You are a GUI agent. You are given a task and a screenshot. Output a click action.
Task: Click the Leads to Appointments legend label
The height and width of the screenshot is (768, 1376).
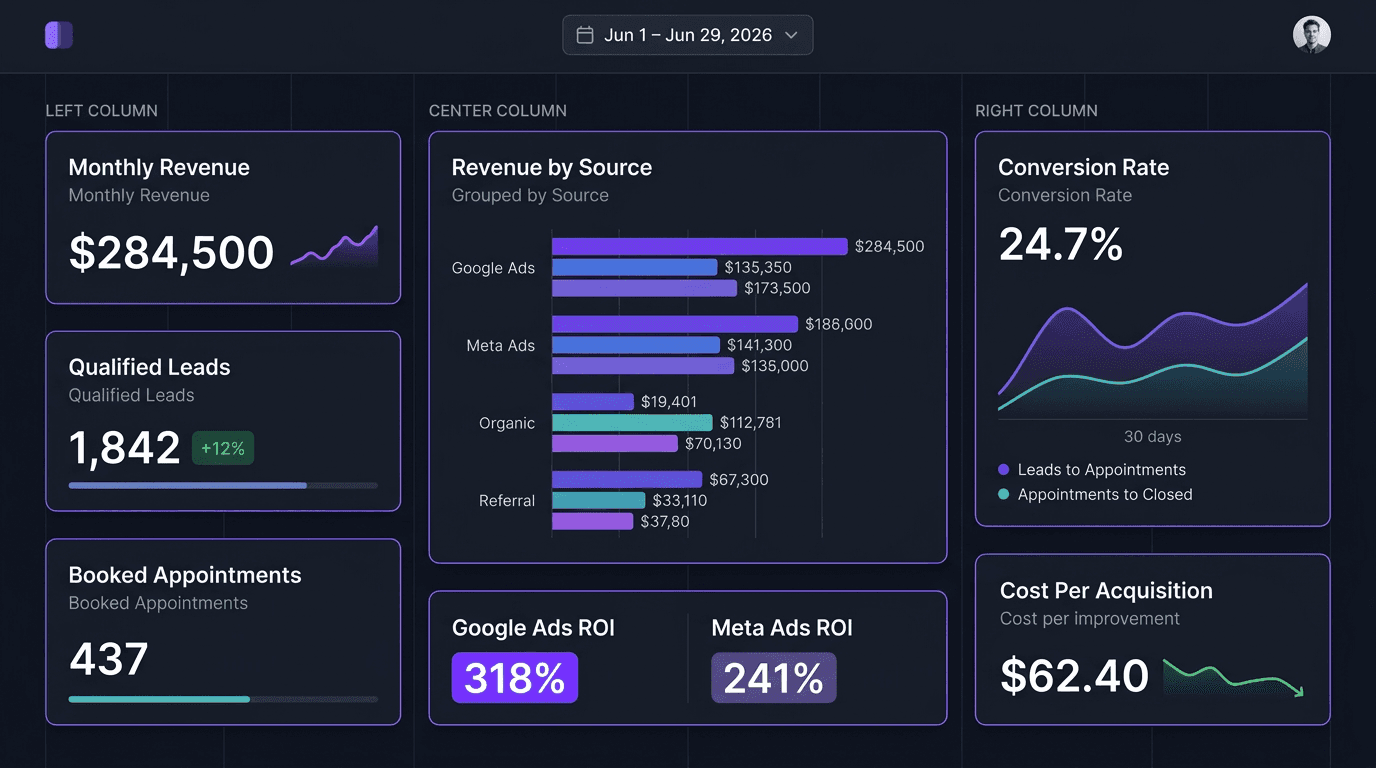tap(1102, 470)
